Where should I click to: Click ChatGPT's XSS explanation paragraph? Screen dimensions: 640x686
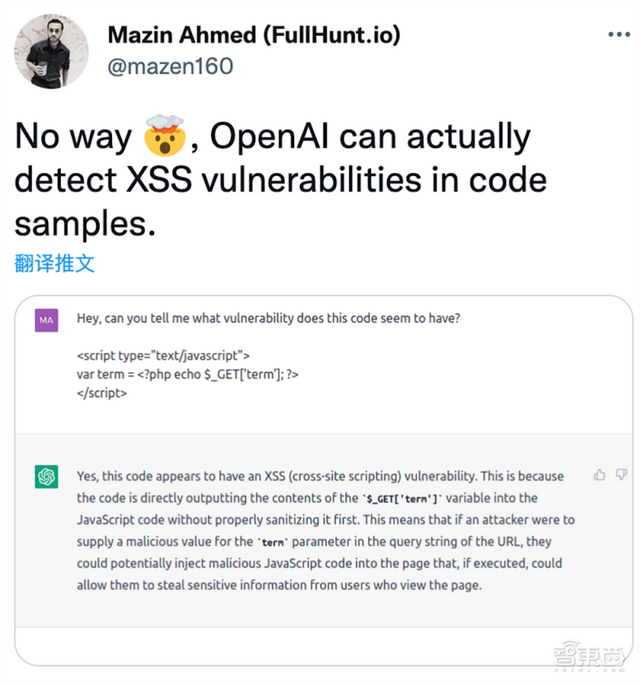click(325, 531)
